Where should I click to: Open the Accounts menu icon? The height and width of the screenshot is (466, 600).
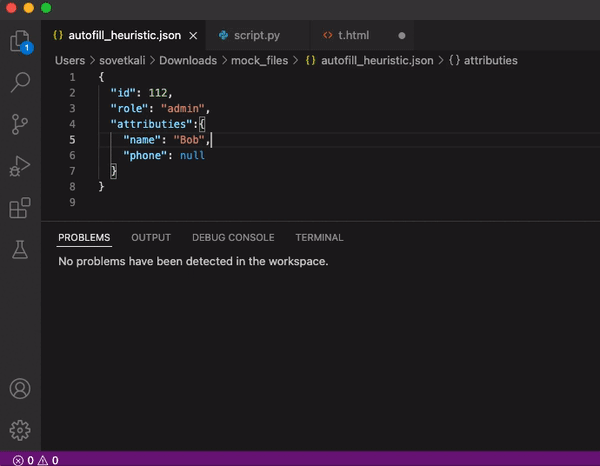(20, 389)
